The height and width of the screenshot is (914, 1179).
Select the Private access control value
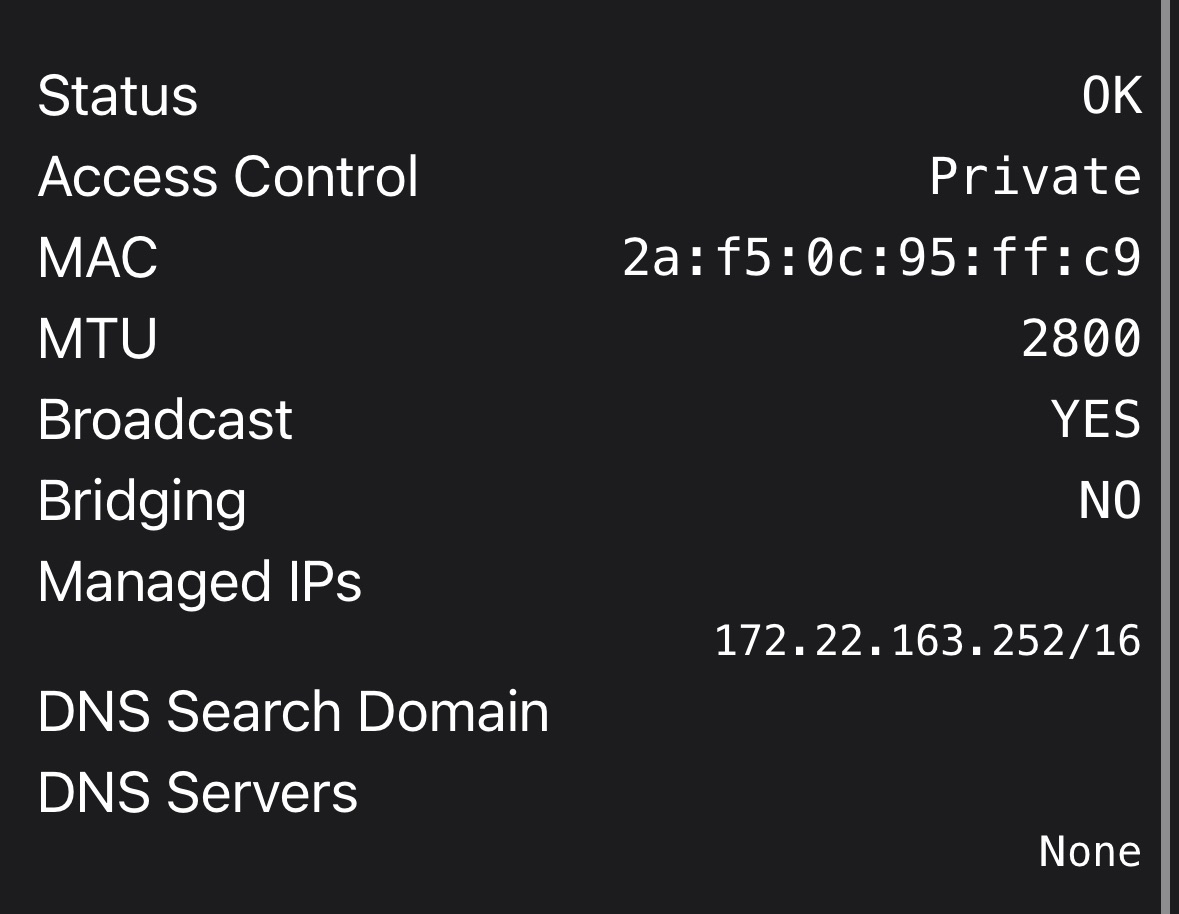click(x=1036, y=177)
